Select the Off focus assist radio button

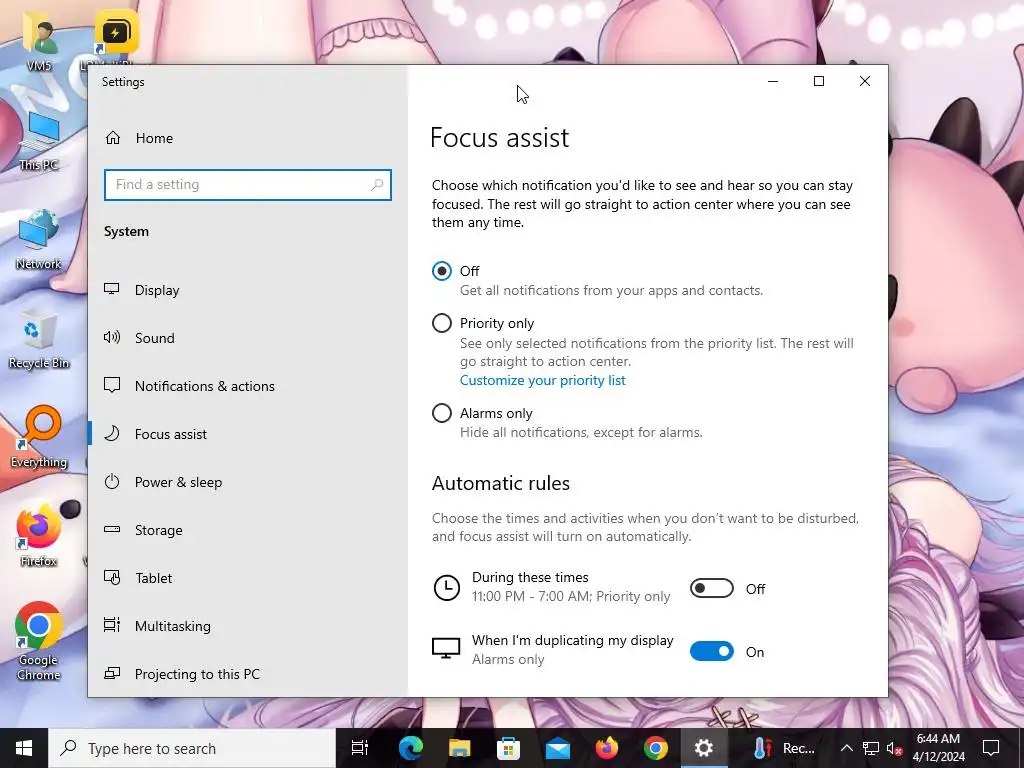pos(441,270)
